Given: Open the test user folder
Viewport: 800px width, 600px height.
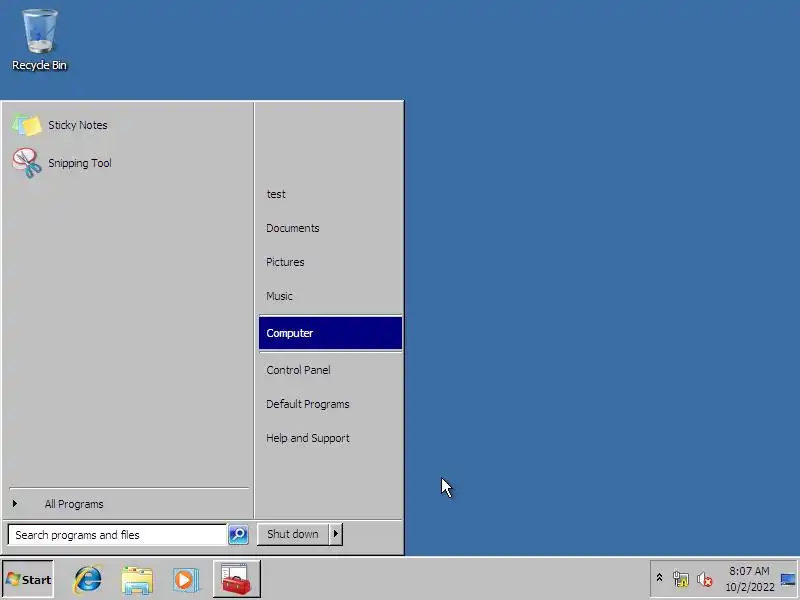Looking at the screenshot, I should pyautogui.click(x=330, y=194).
